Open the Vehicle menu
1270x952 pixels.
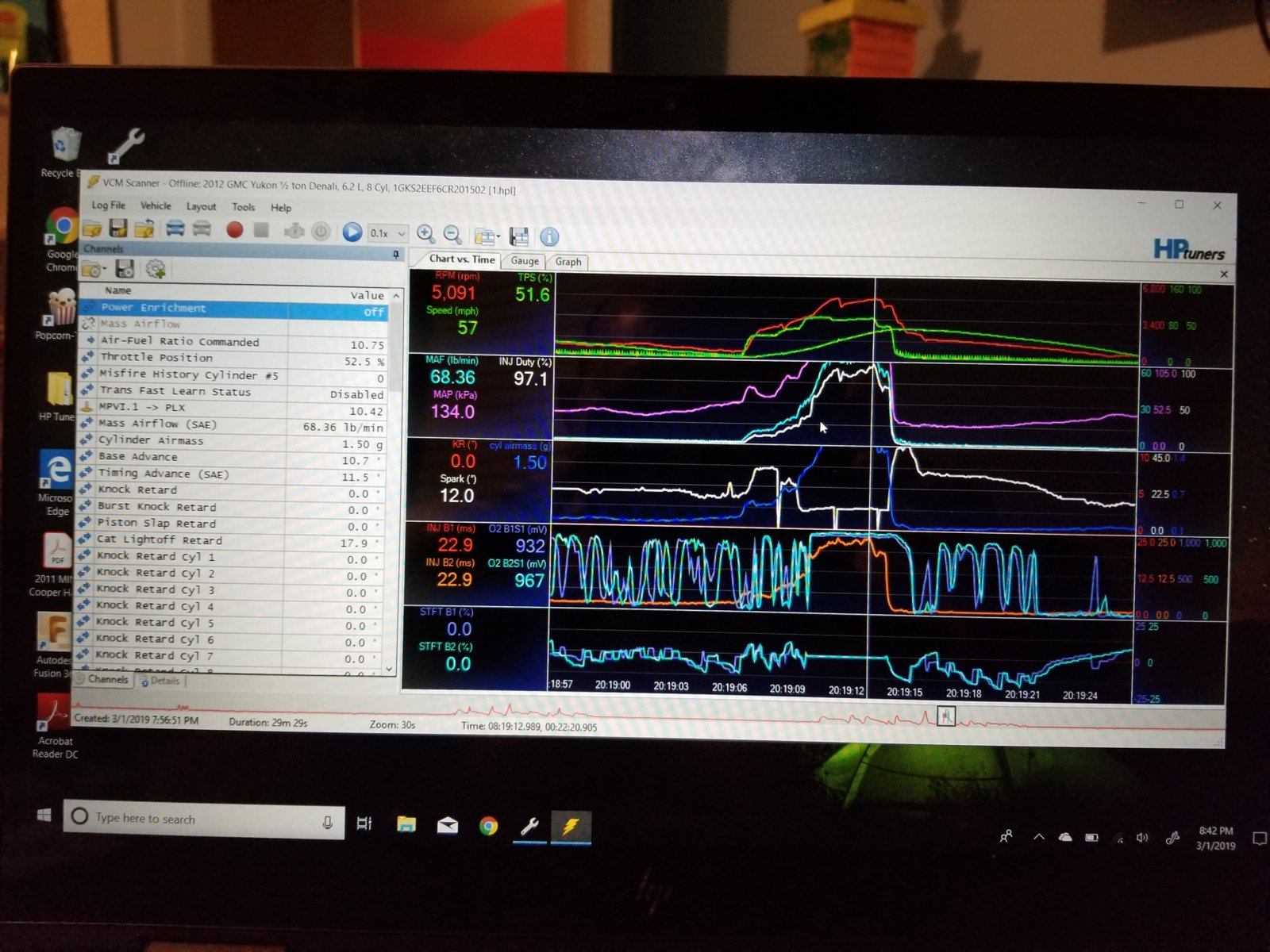click(x=156, y=205)
